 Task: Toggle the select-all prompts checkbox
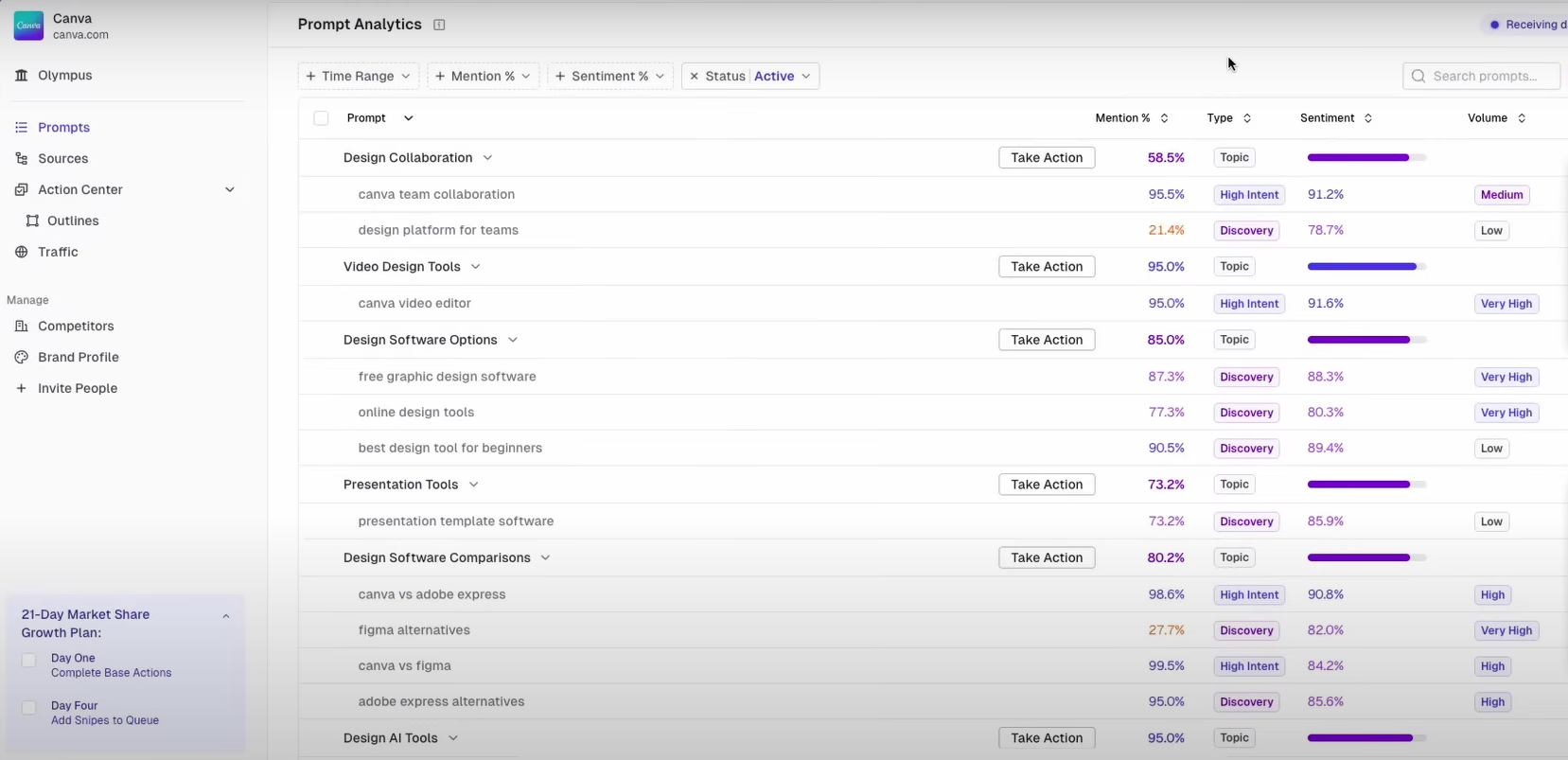(x=321, y=118)
